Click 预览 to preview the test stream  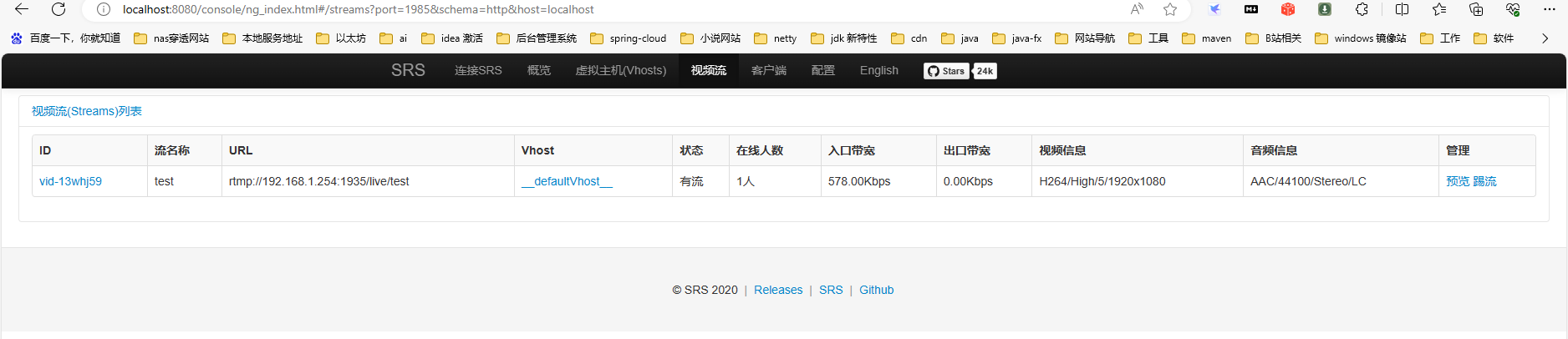pyautogui.click(x=1458, y=181)
